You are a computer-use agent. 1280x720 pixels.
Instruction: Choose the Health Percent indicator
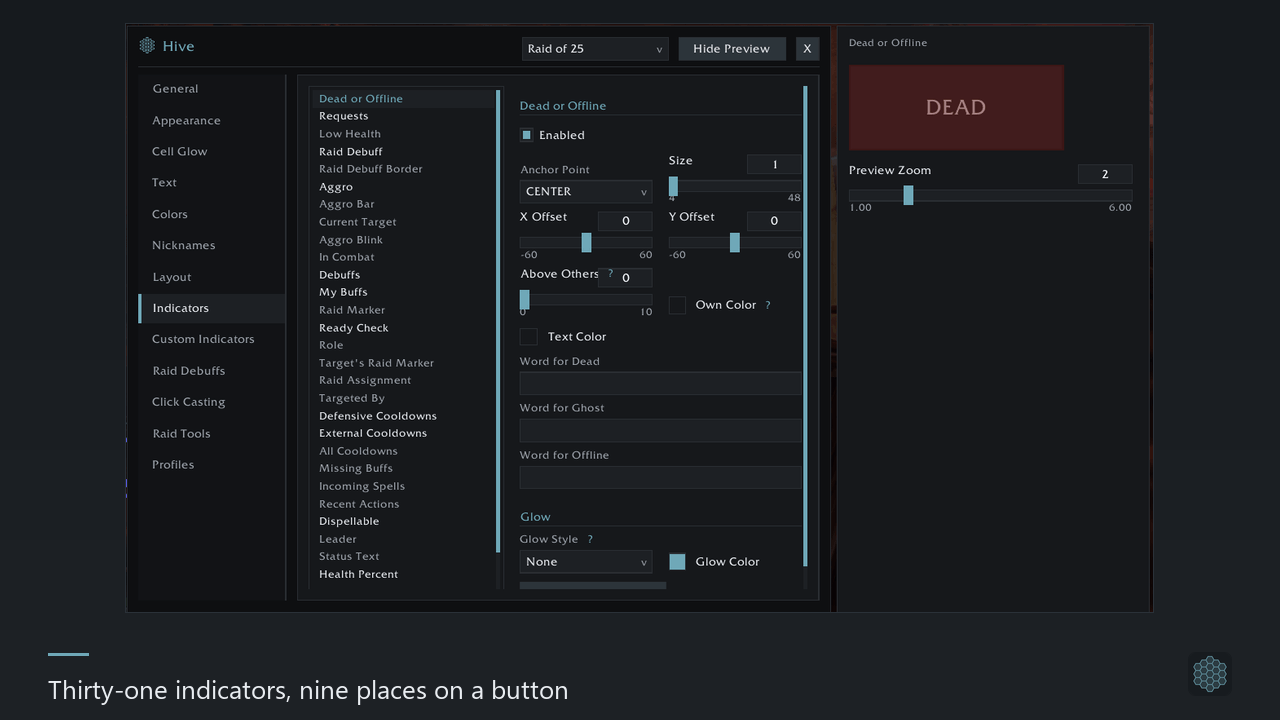(402, 574)
